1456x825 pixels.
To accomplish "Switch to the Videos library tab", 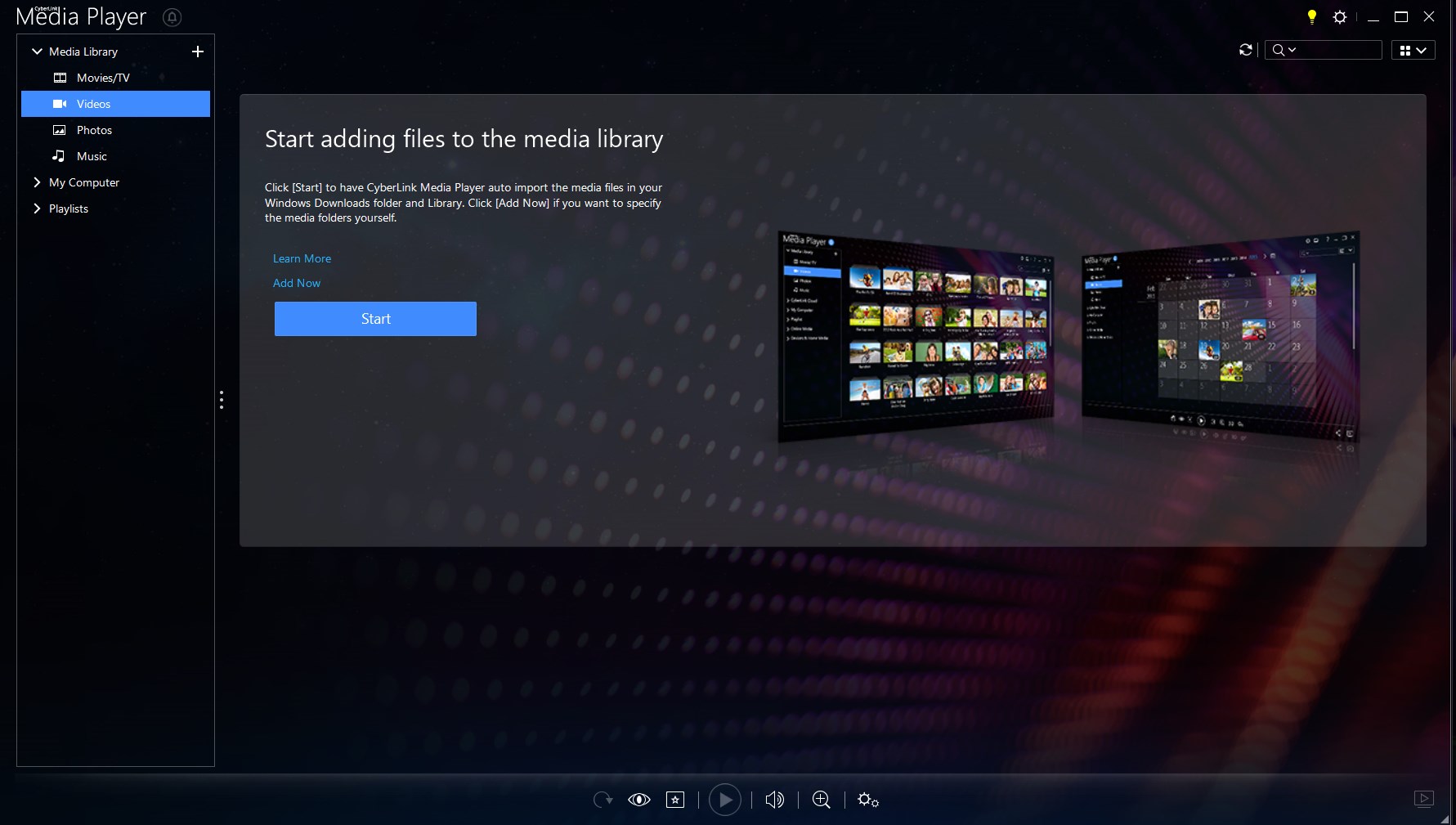I will (x=92, y=104).
